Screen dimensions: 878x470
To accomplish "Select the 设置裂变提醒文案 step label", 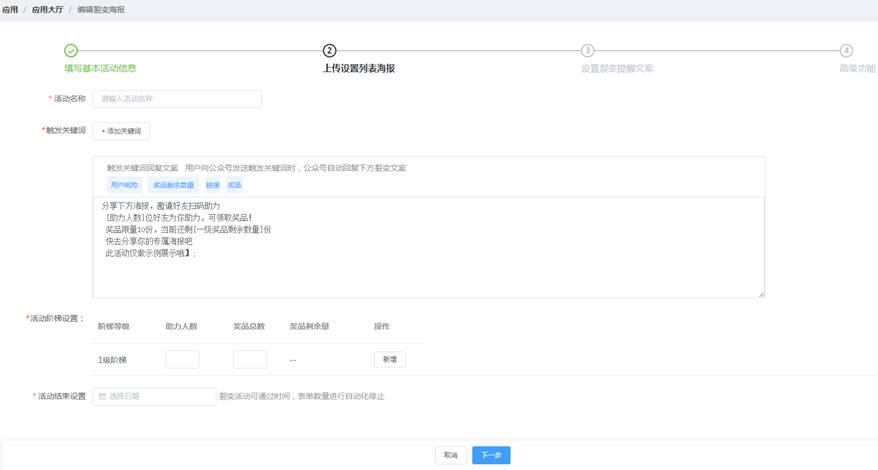I will coord(617,68).
